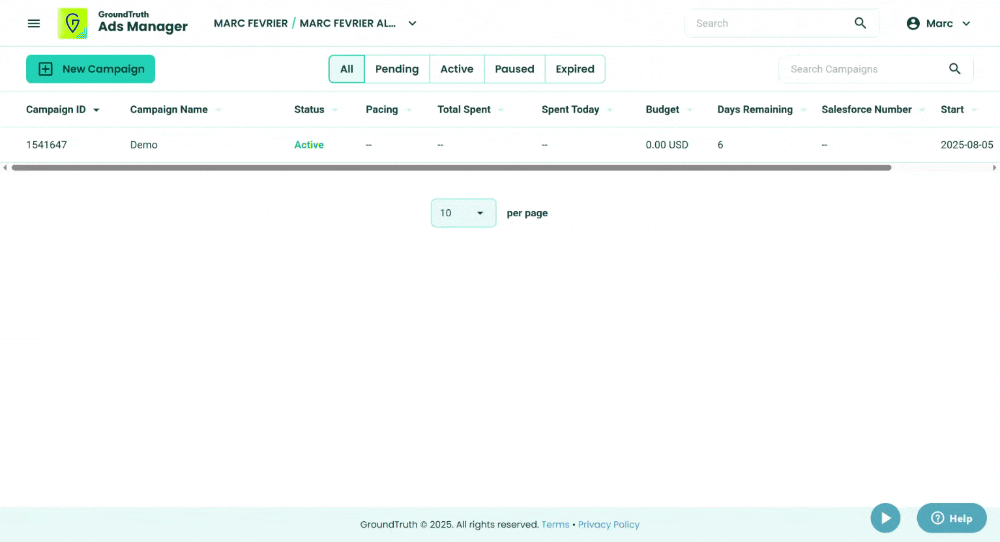Open the hamburger navigation menu
Screen dimensions: 1000x542
point(34,23)
